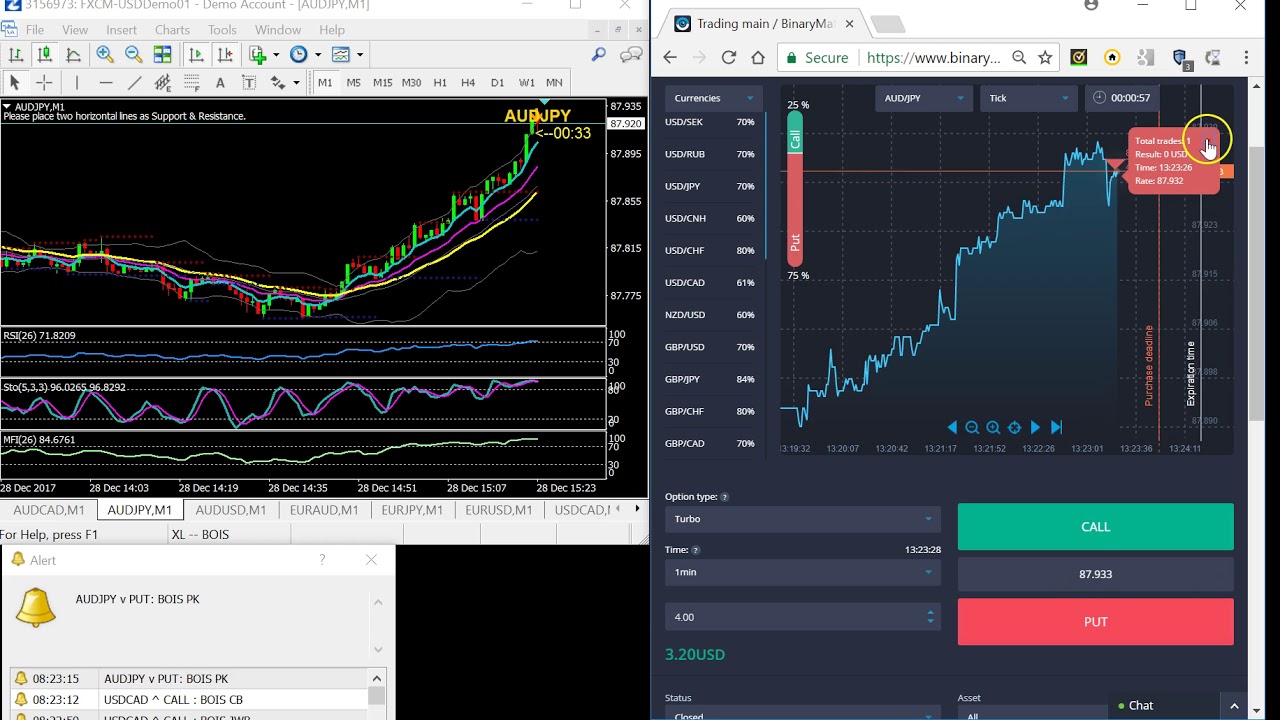Go to Chrome home page
Viewport: 1280px width, 720px height.
758,58
